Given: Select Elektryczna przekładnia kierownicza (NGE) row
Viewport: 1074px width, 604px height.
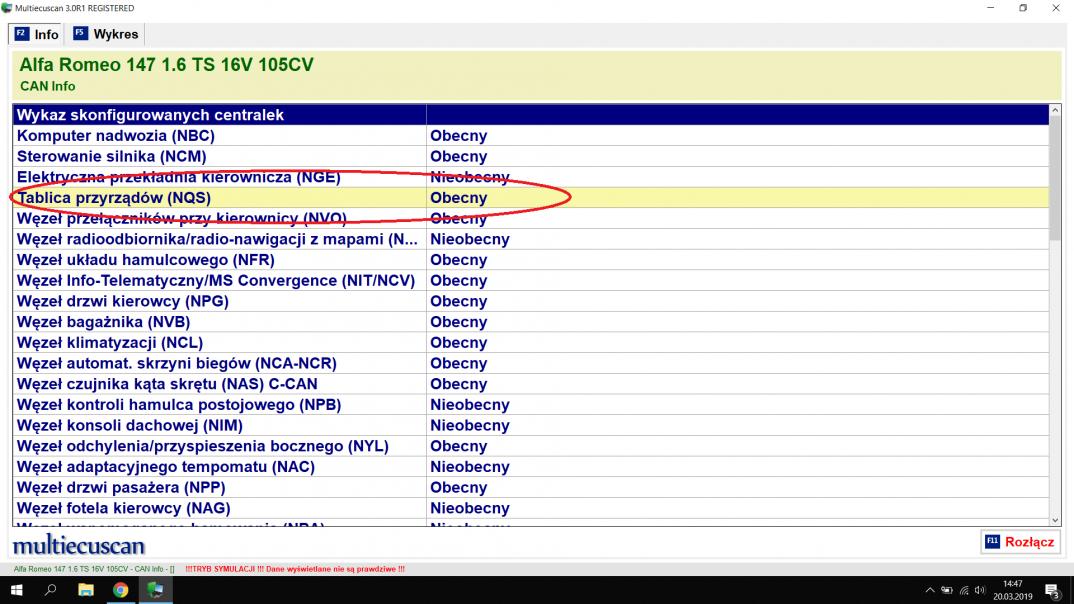Looking at the screenshot, I should tap(530, 177).
